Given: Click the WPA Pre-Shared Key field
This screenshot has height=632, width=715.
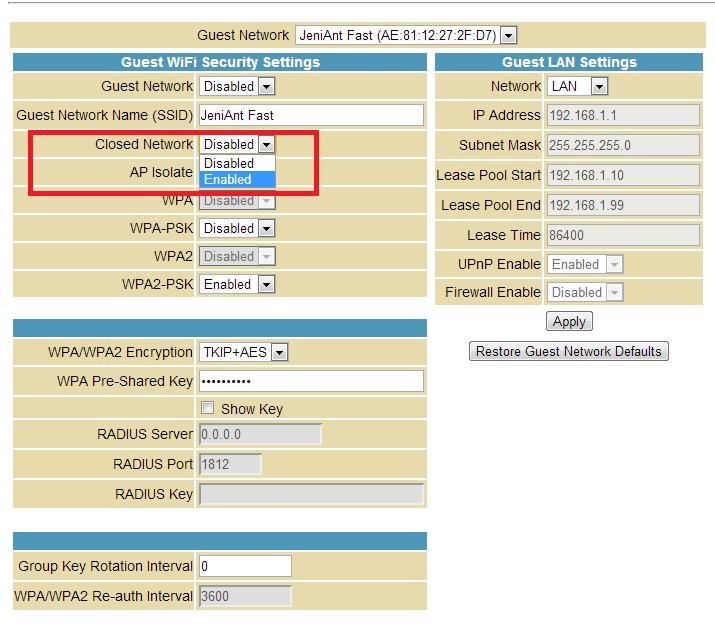Looking at the screenshot, I should click(x=311, y=381).
